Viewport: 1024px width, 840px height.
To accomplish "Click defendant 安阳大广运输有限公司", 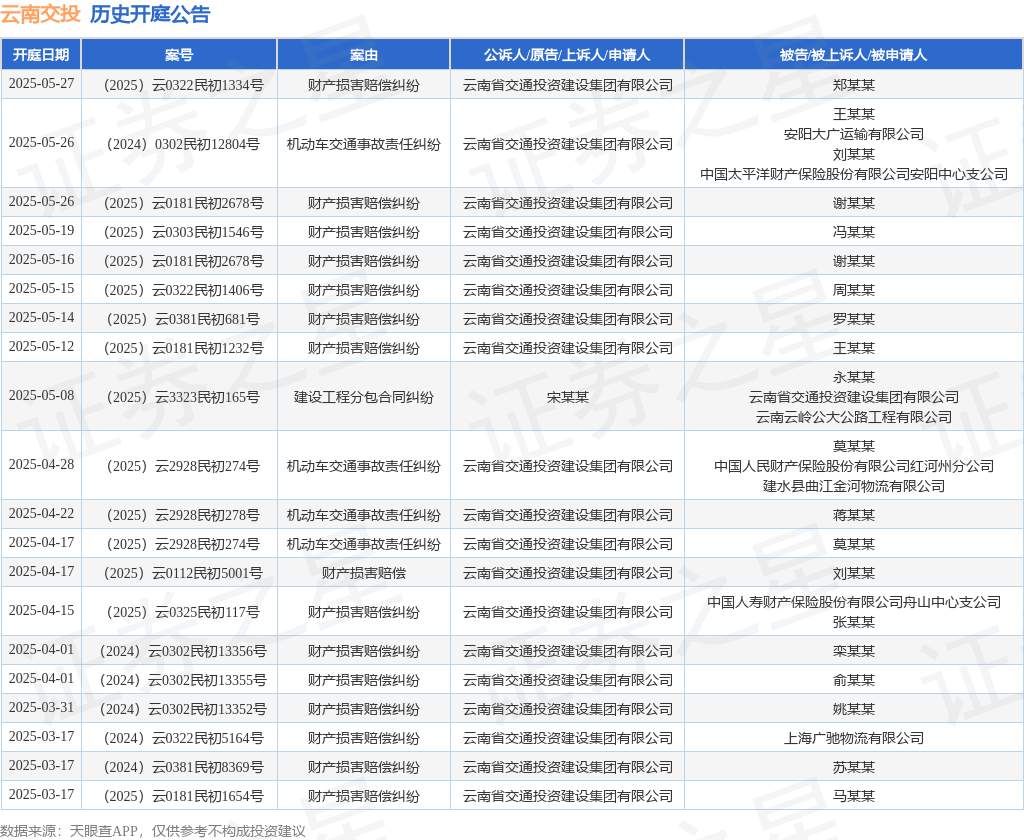I will tap(853, 134).
